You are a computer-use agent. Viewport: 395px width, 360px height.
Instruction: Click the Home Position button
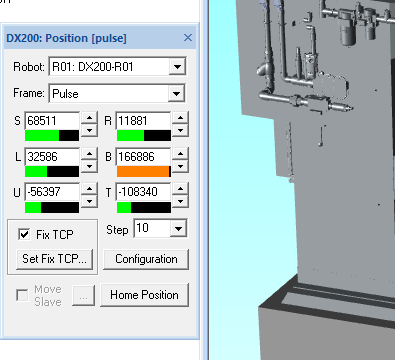[x=144, y=295]
